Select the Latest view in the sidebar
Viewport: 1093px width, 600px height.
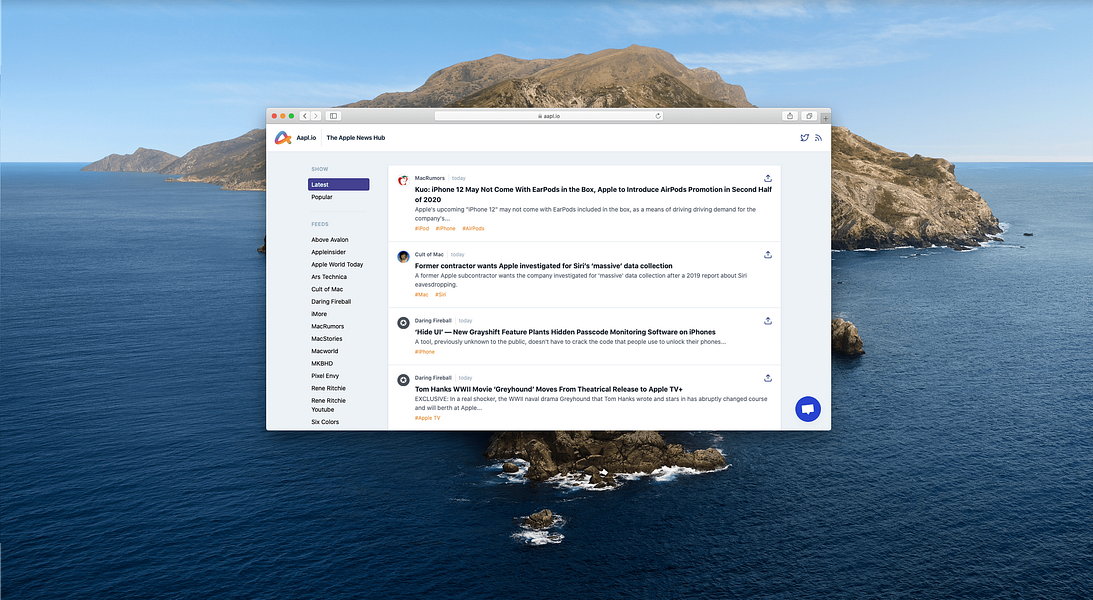[x=339, y=185]
